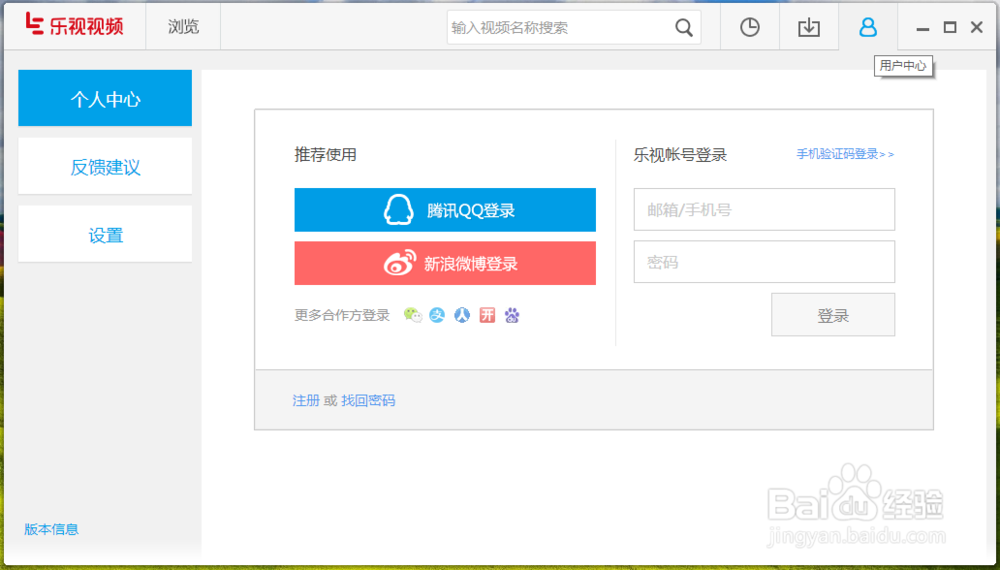
Task: Focus the 密码 input field
Action: pos(764,262)
